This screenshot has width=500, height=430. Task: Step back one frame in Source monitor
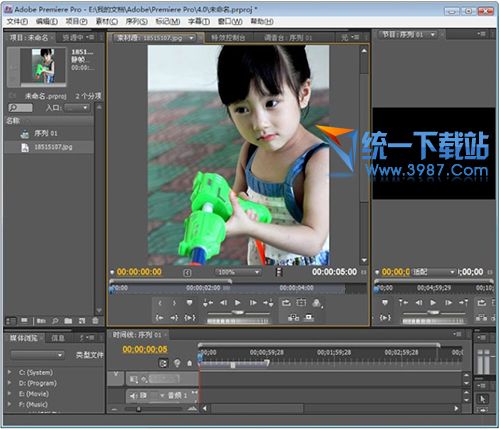tap(223, 303)
